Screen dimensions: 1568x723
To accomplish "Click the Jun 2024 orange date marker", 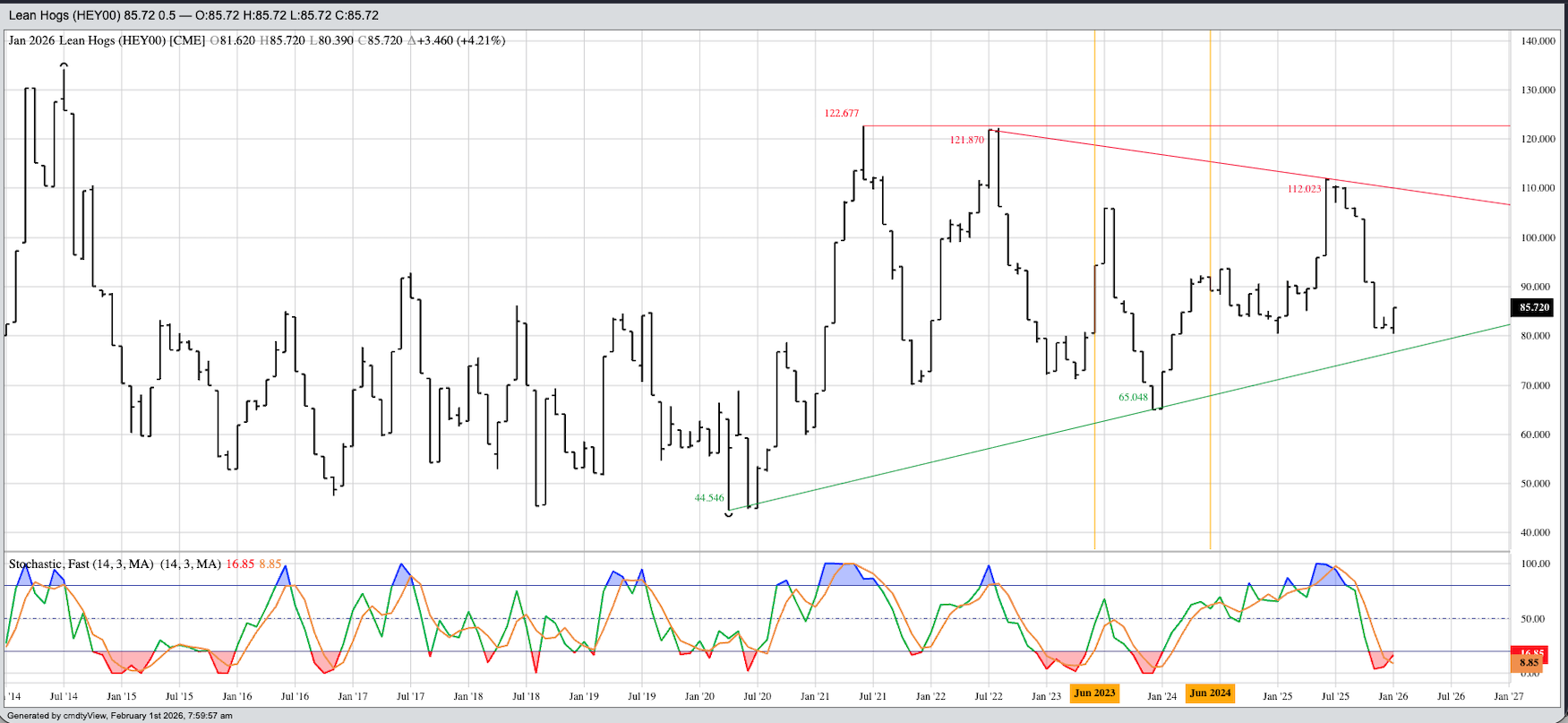I will pyautogui.click(x=1210, y=693).
